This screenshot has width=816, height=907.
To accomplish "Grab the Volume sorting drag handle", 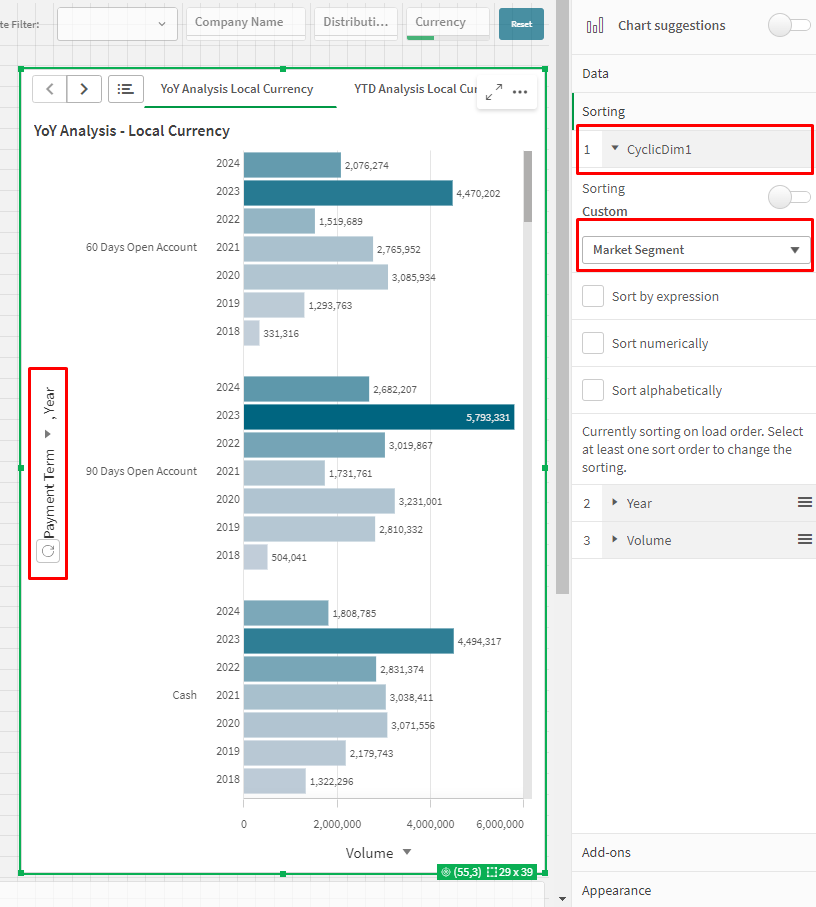I will point(805,540).
